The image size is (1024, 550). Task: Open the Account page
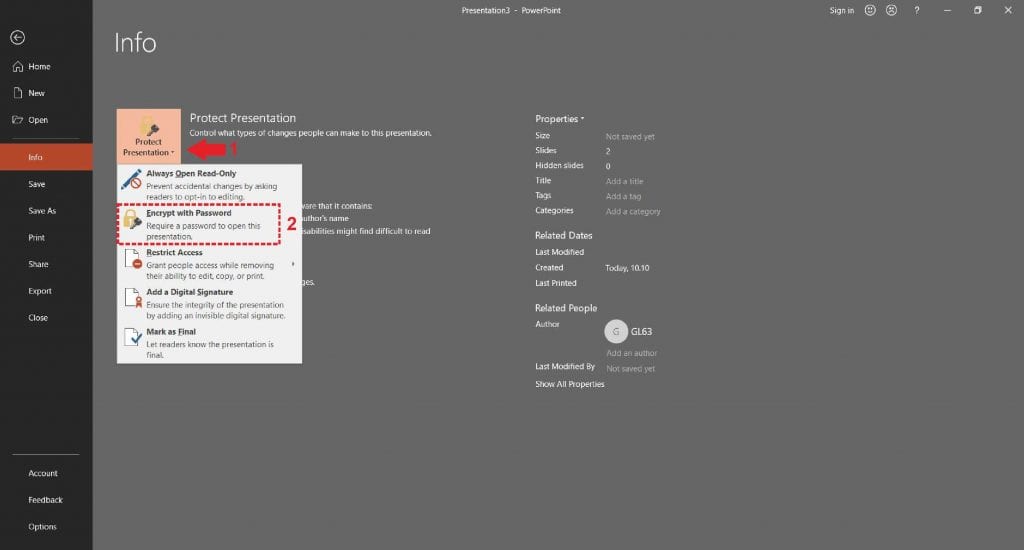[46, 473]
